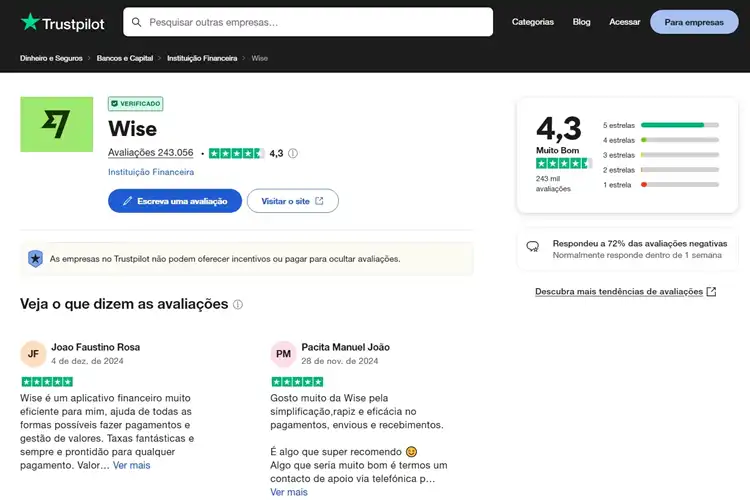
Task: Click the JF avatar of Joao Faustino Rosa
Action: [33, 354]
